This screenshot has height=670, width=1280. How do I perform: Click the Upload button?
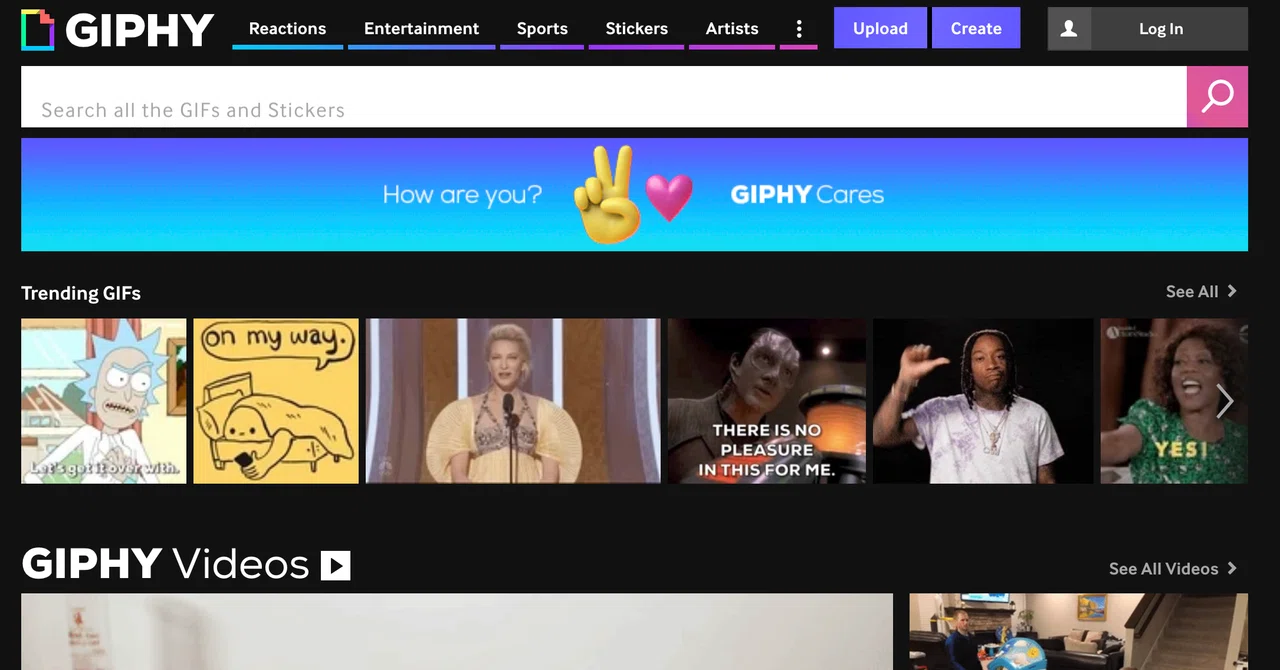(880, 28)
